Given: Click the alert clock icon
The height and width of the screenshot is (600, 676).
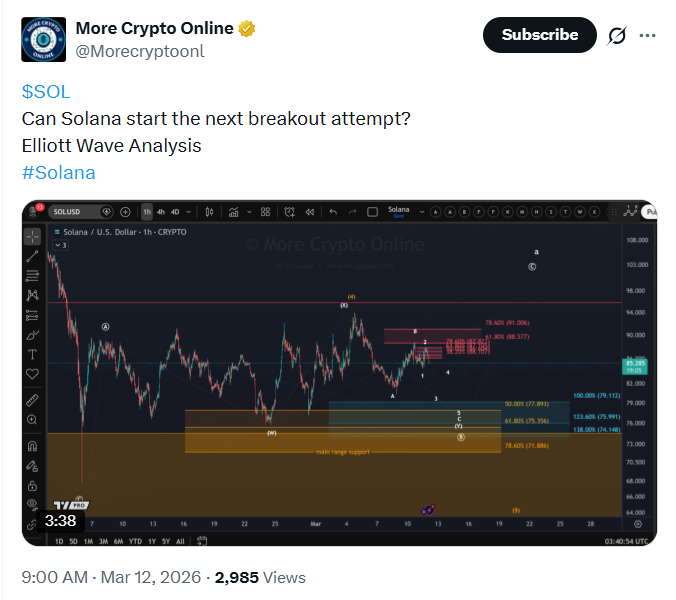Looking at the screenshot, I should (288, 212).
